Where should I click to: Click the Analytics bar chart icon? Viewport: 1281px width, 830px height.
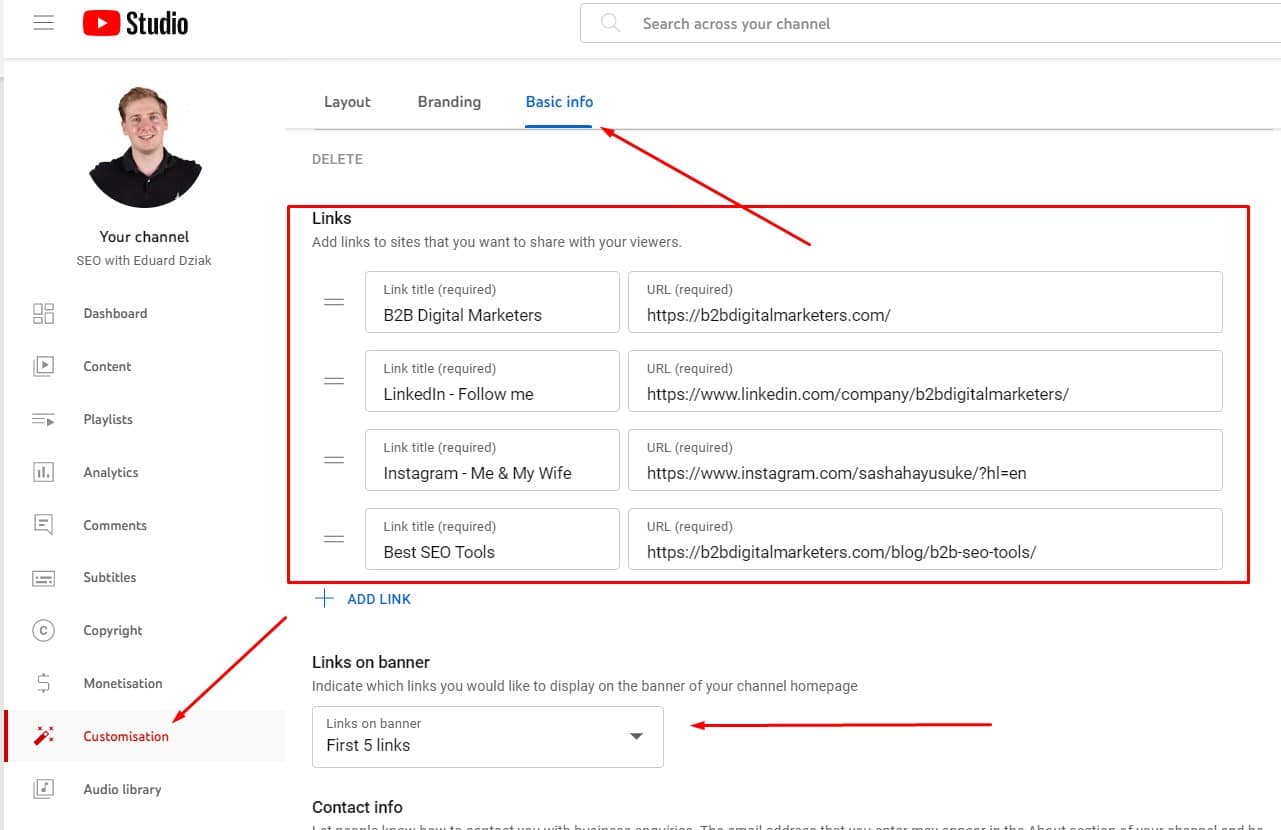[43, 472]
